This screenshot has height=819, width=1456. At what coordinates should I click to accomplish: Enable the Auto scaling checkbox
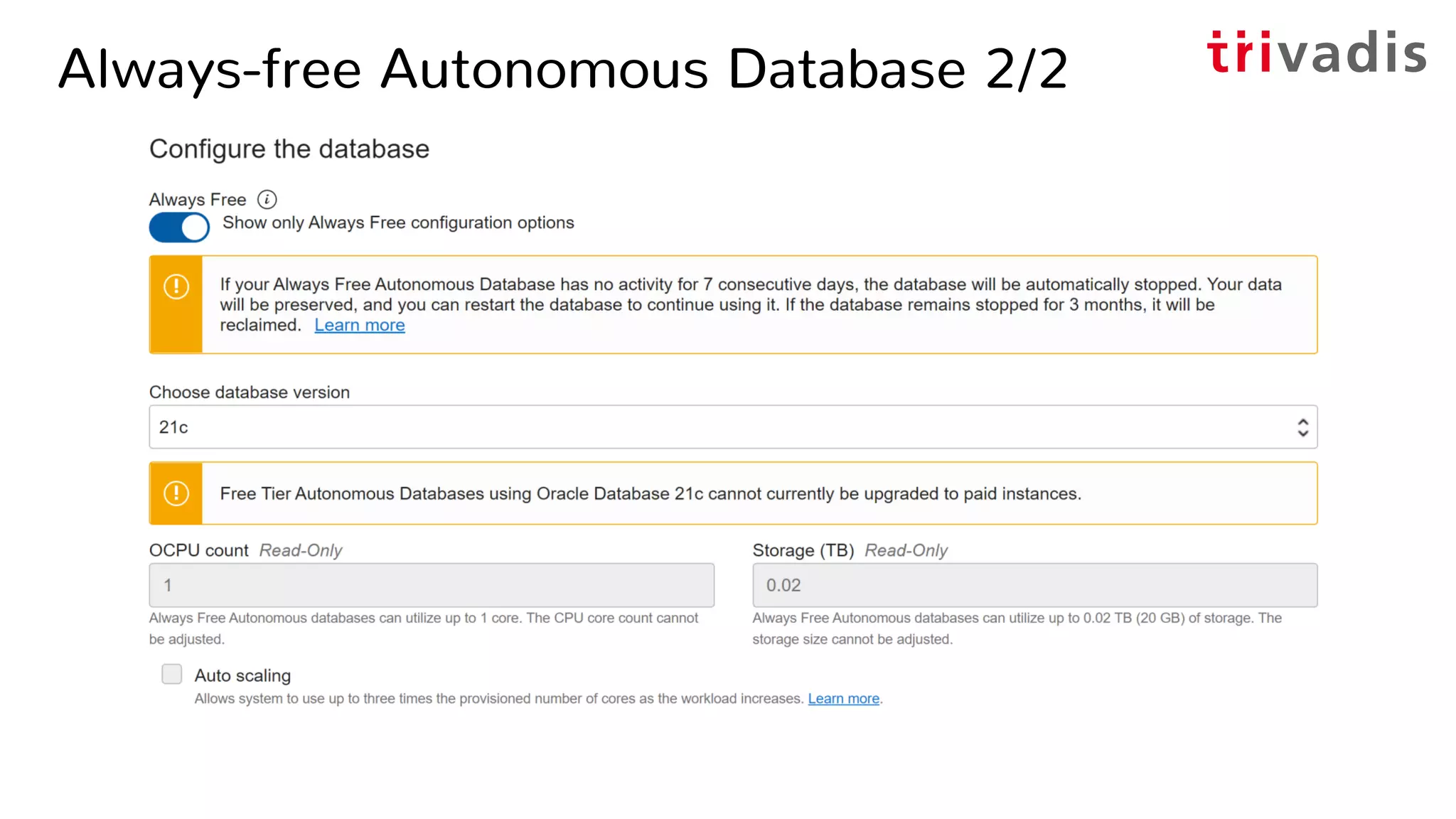(172, 674)
